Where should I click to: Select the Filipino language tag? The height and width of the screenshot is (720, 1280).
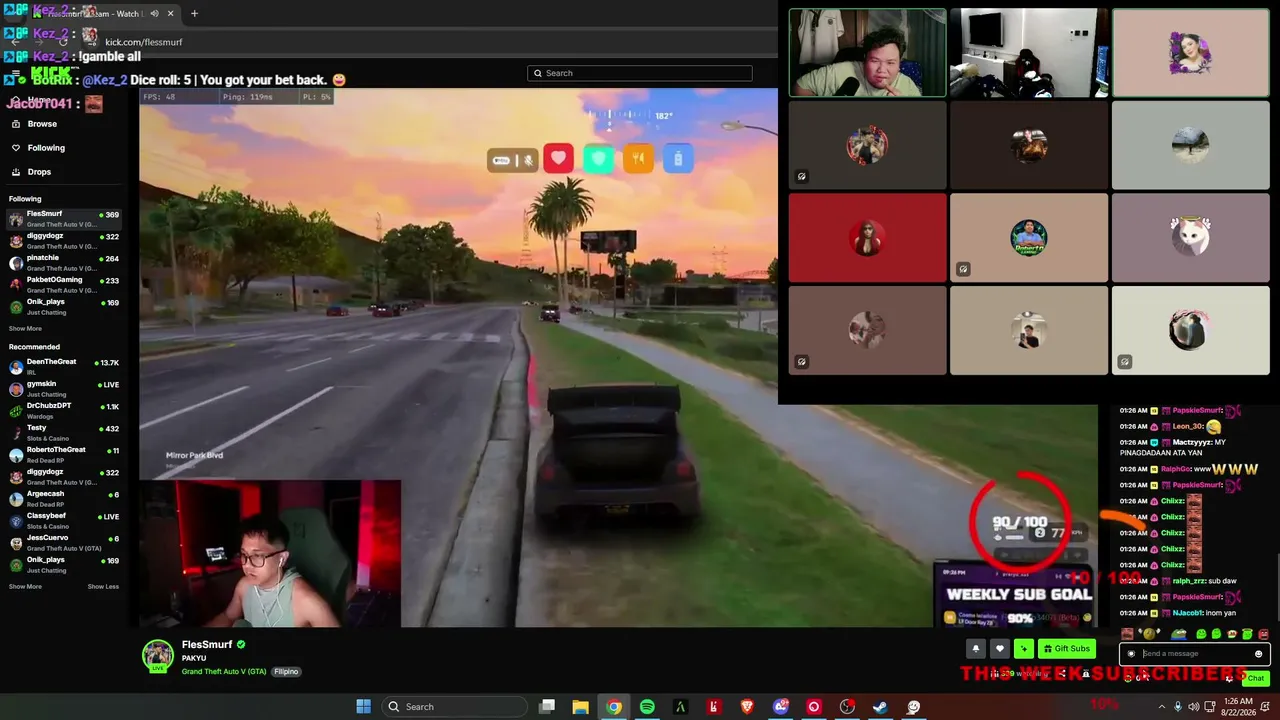[287, 672]
